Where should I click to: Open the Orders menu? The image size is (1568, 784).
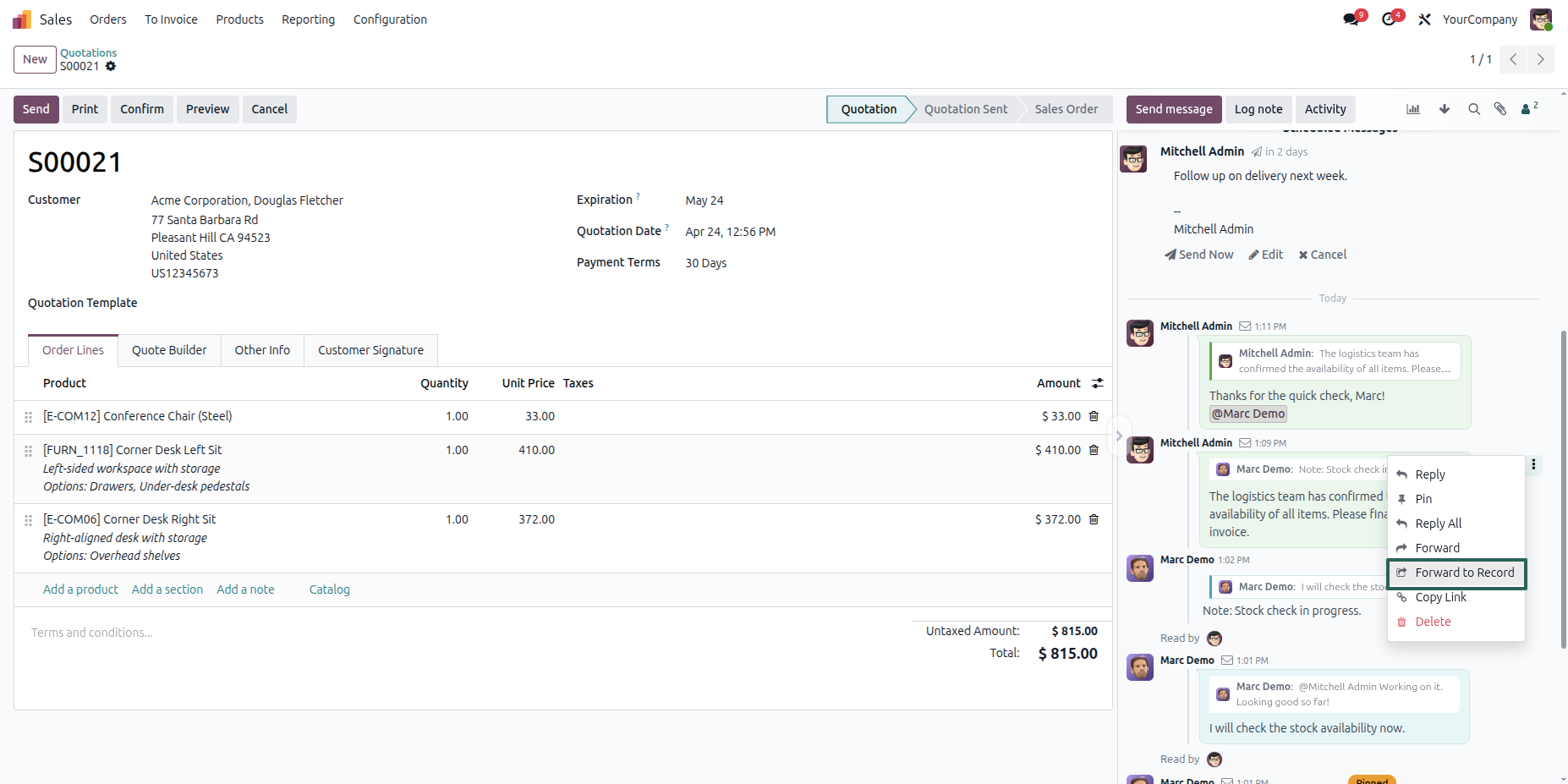(x=108, y=19)
